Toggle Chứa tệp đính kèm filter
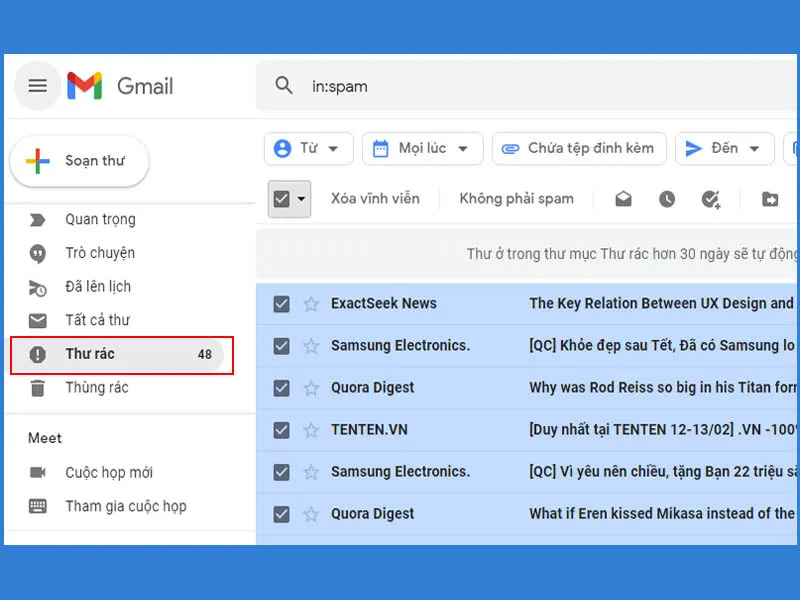 [x=579, y=148]
